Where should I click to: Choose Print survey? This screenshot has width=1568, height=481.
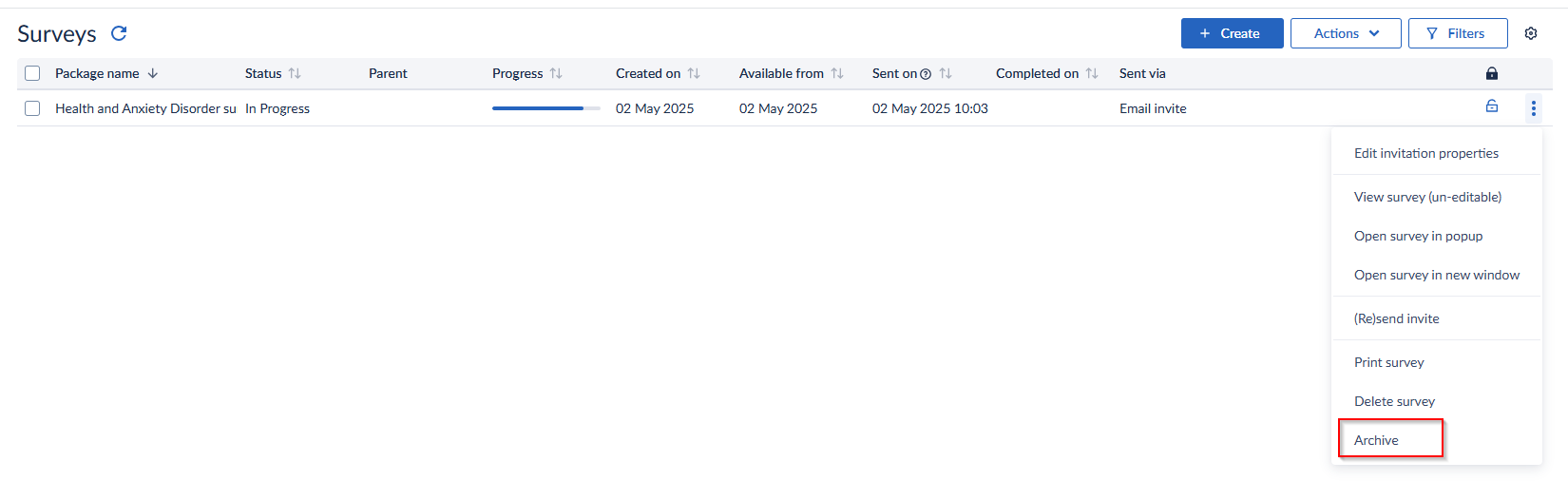point(1388,362)
